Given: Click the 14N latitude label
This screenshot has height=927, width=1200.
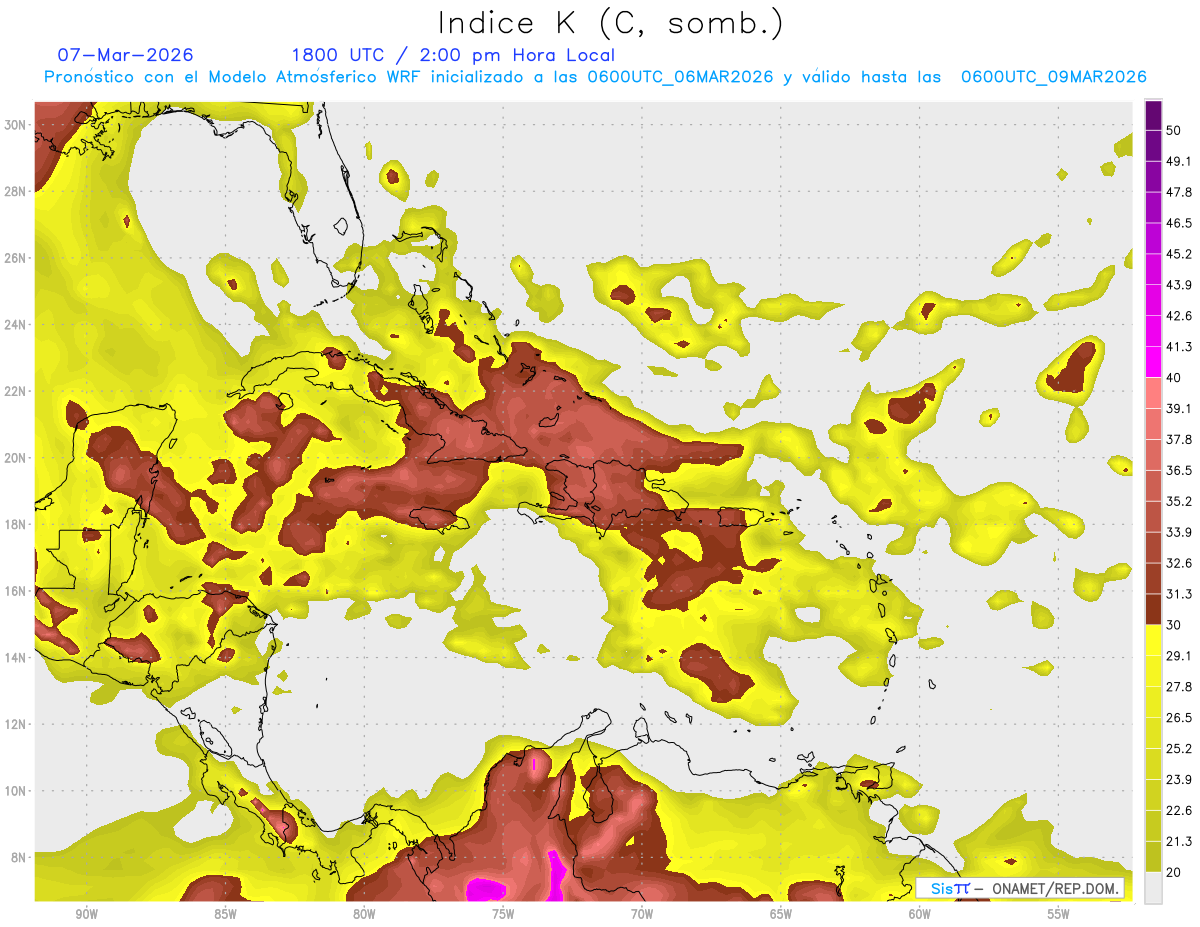Looking at the screenshot, I should tap(16, 657).
